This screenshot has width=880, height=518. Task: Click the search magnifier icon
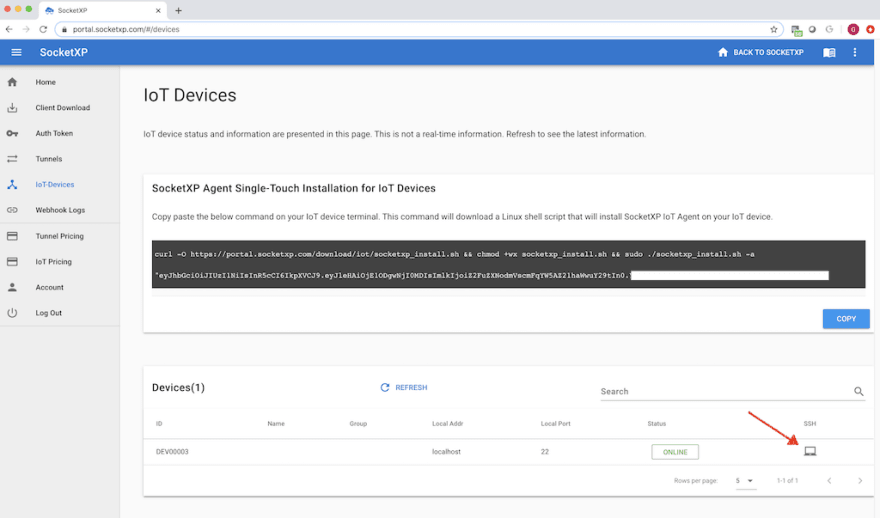[x=859, y=391]
